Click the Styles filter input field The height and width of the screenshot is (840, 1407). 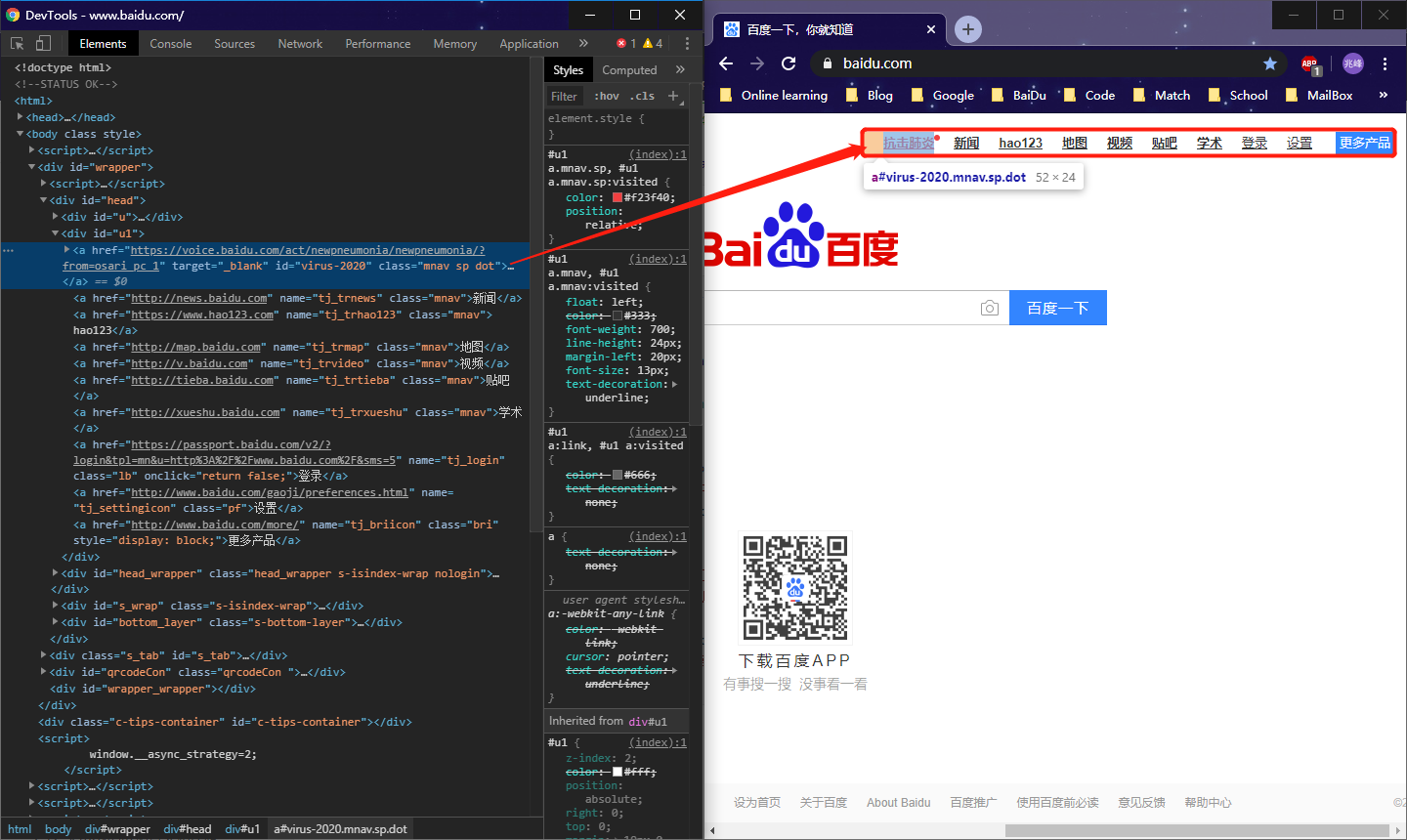566,96
